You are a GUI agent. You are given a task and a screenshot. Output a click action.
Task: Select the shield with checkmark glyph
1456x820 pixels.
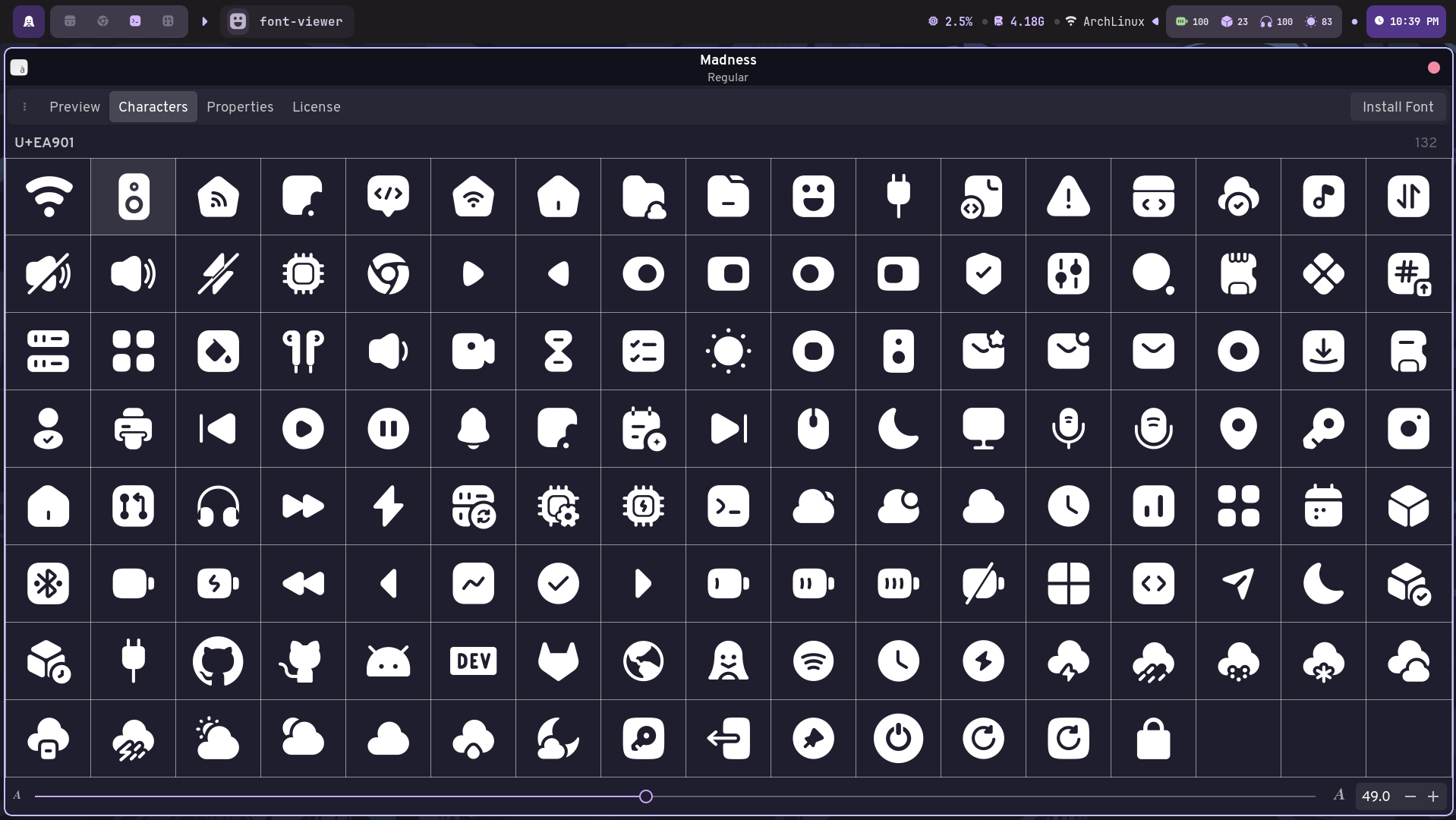pyautogui.click(x=984, y=274)
